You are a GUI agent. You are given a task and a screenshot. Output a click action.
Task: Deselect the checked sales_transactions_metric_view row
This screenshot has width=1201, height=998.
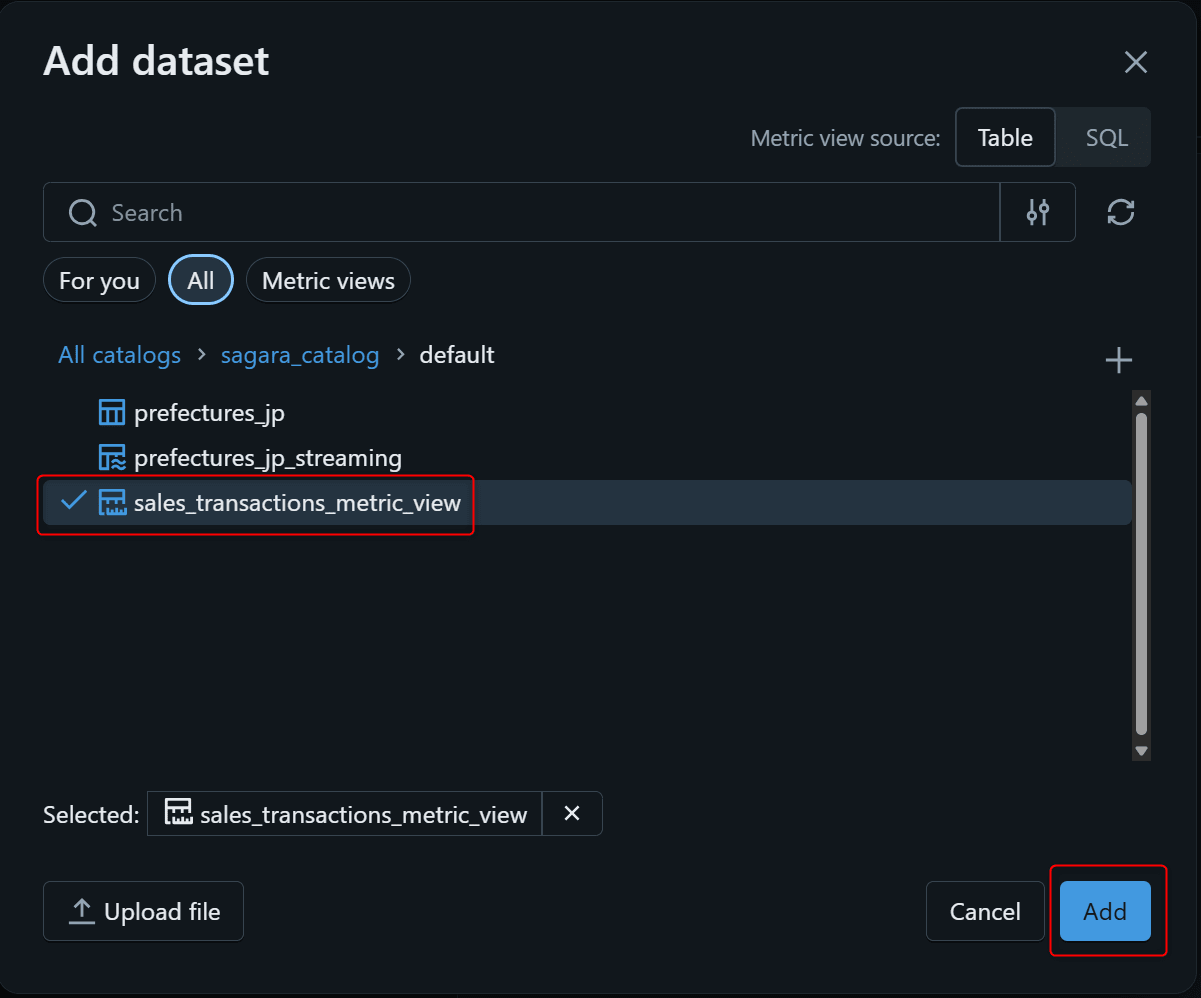[x=297, y=503]
